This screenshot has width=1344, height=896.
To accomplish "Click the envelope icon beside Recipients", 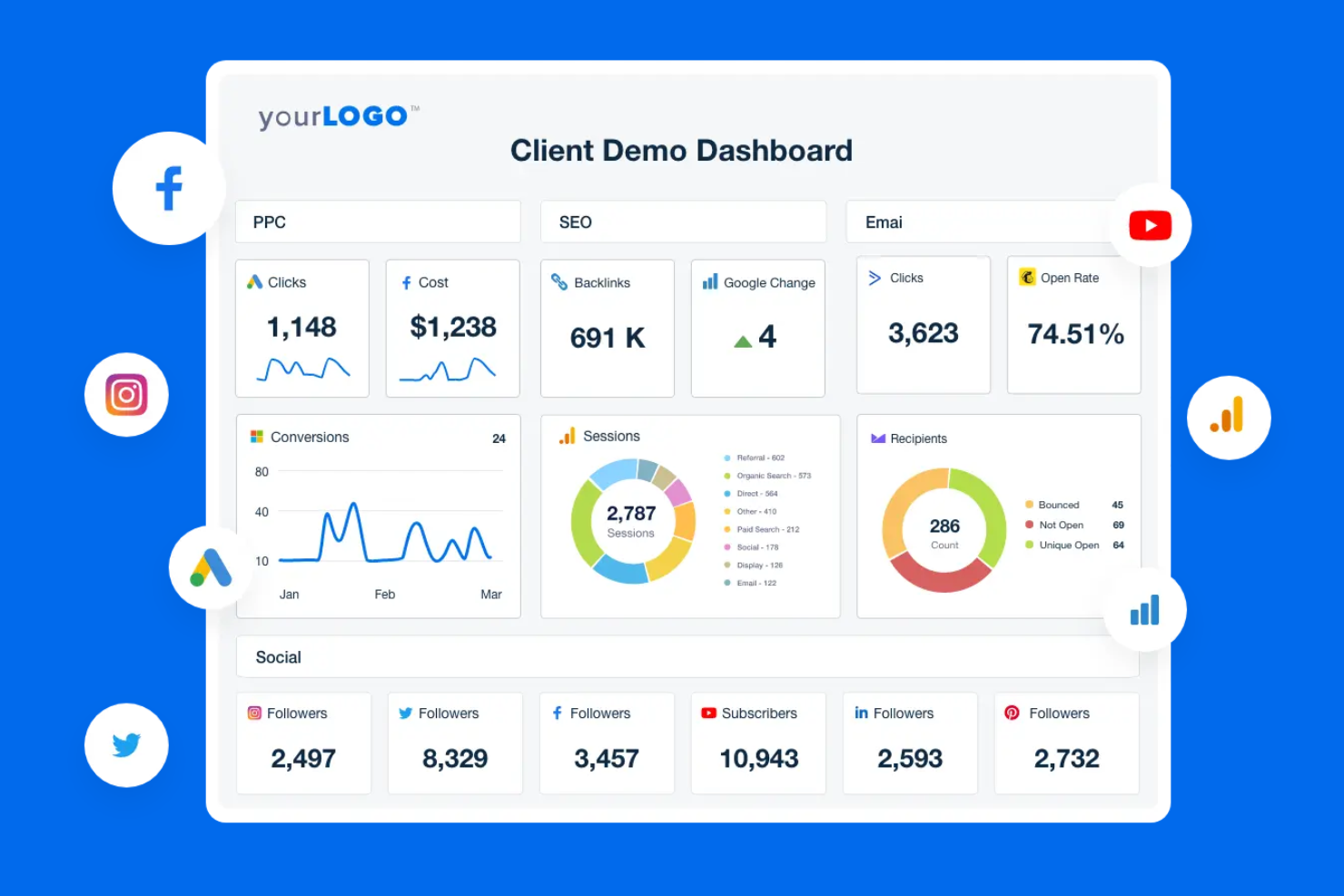I will (878, 438).
